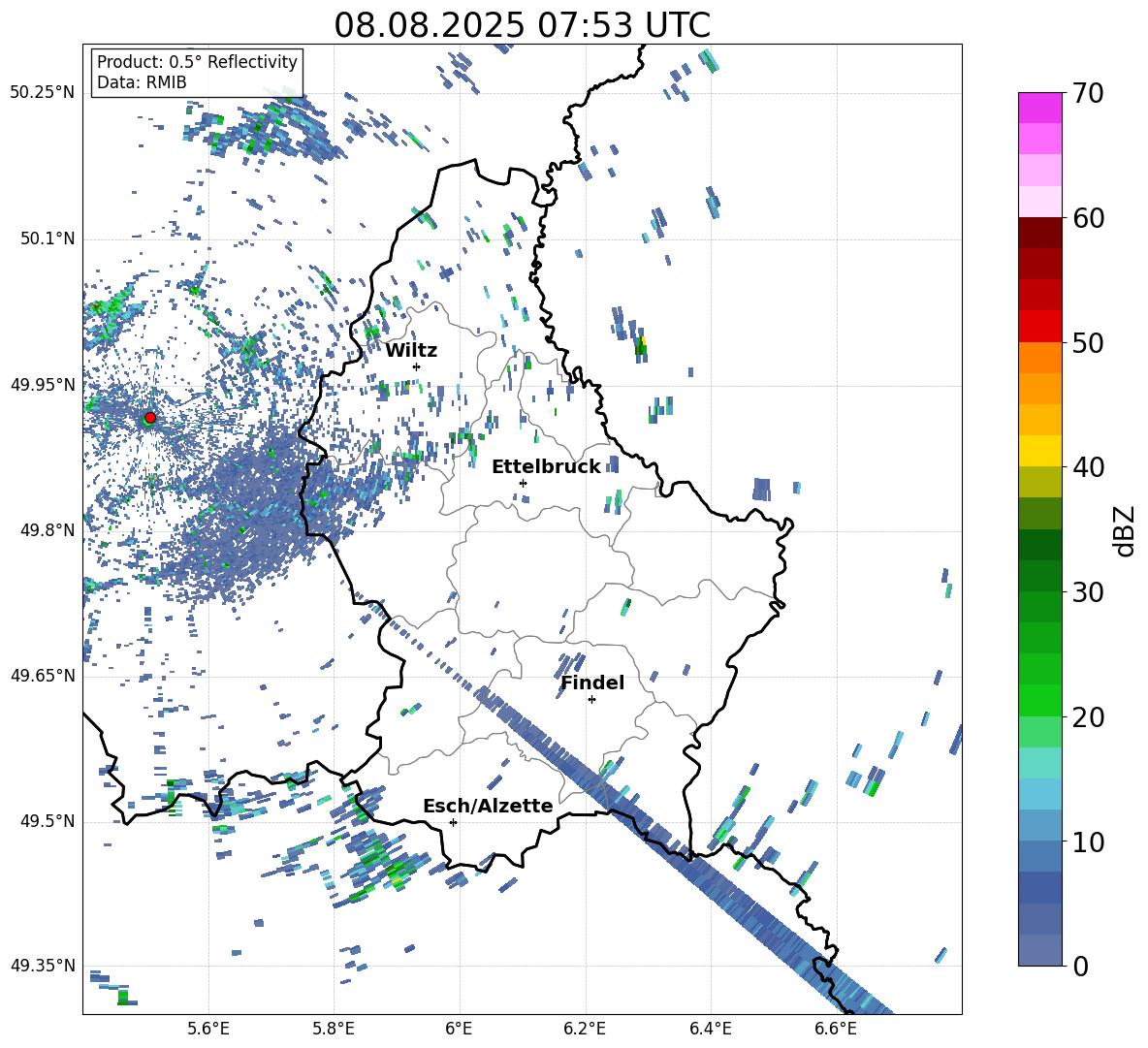Click the 49.65°N latitude label
This screenshot has width=1148, height=1048.
point(43,676)
